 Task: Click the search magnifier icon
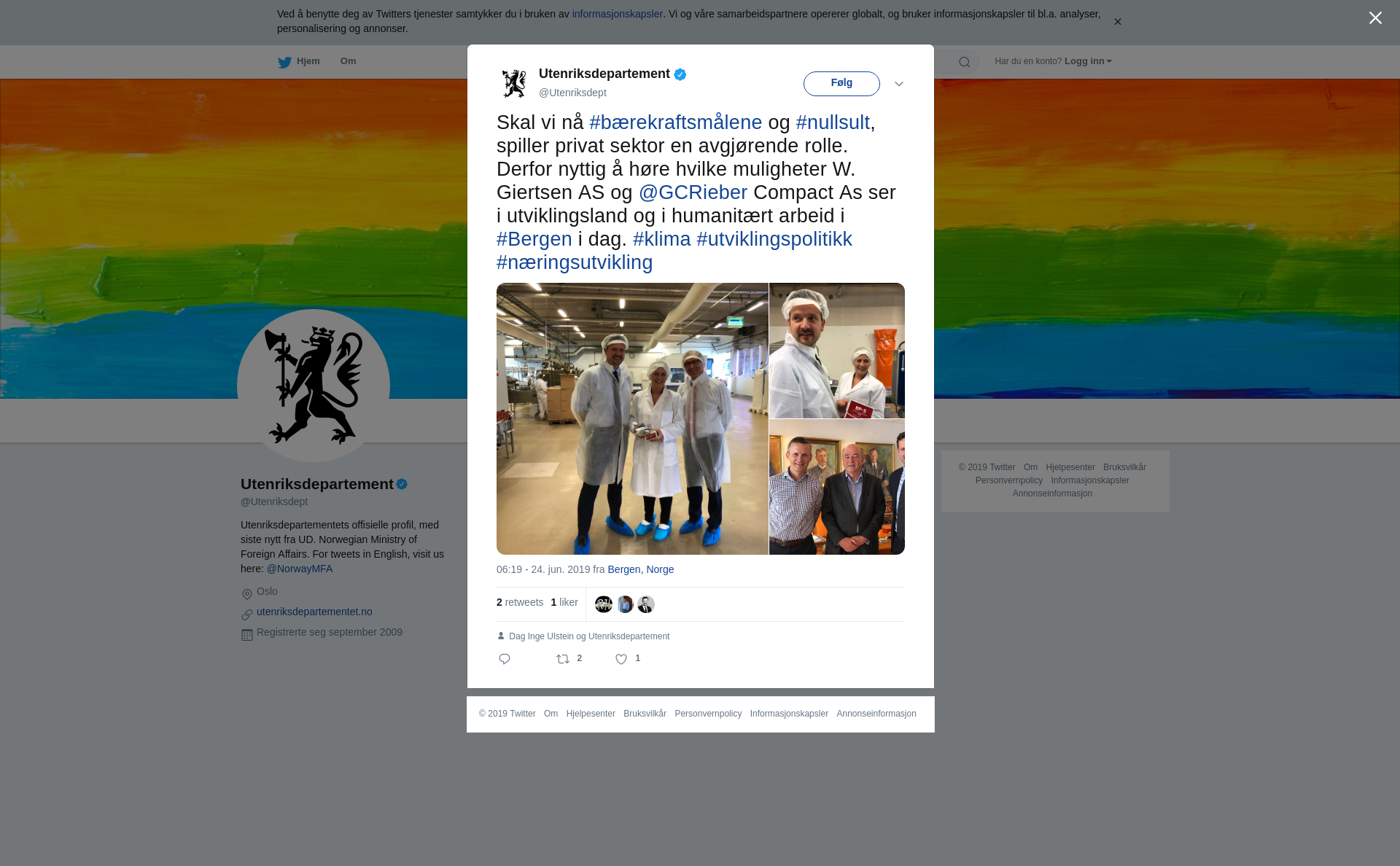965,62
